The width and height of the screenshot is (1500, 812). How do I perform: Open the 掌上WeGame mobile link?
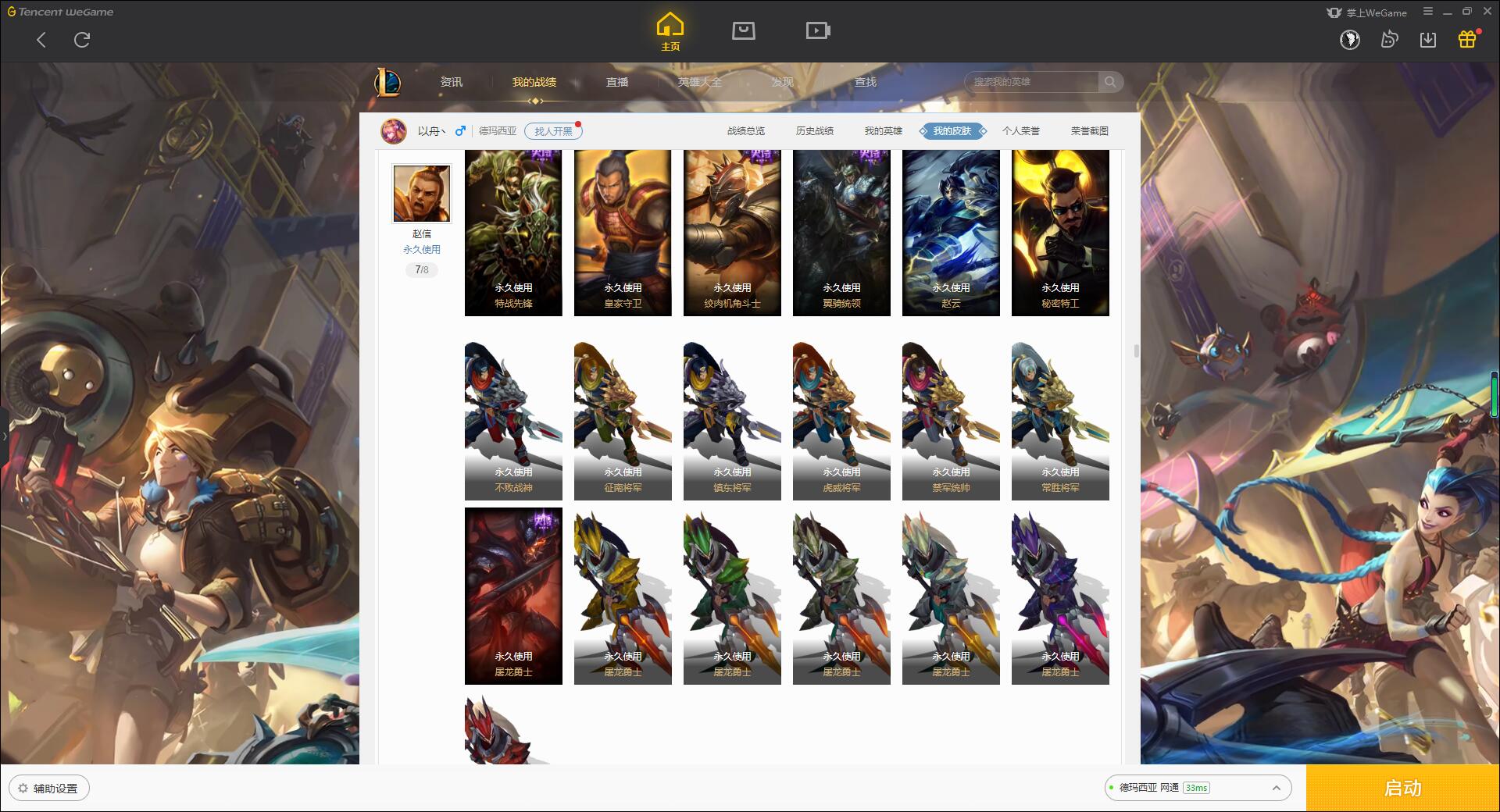(1367, 12)
